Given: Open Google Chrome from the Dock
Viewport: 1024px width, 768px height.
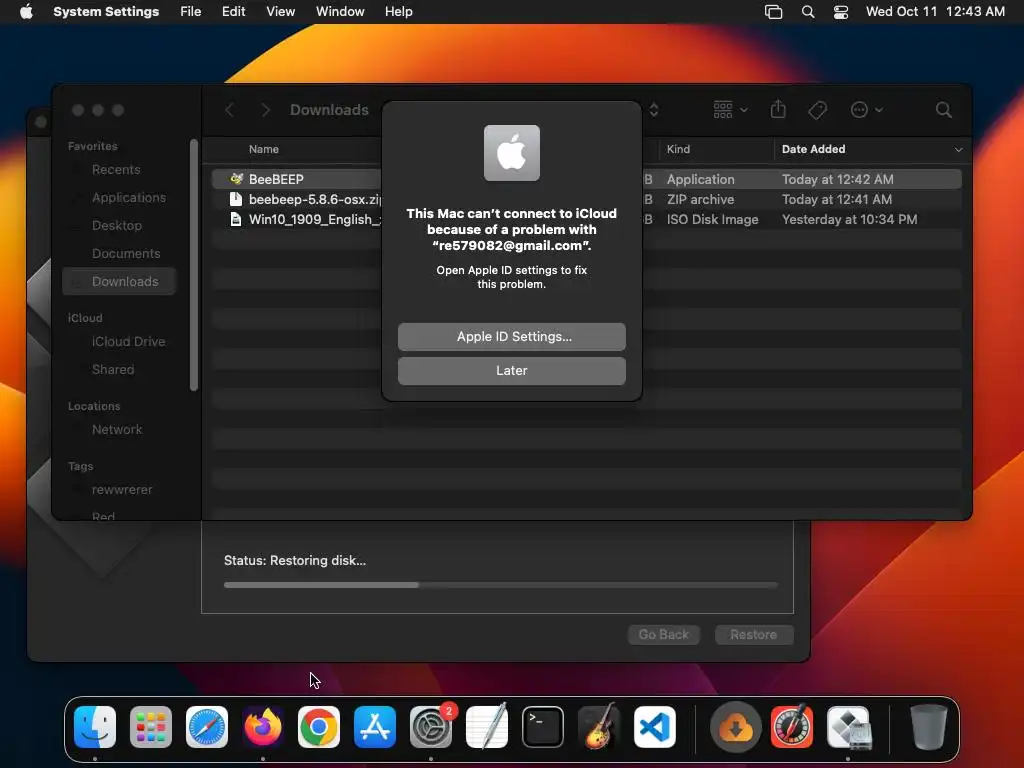Looking at the screenshot, I should 319,727.
